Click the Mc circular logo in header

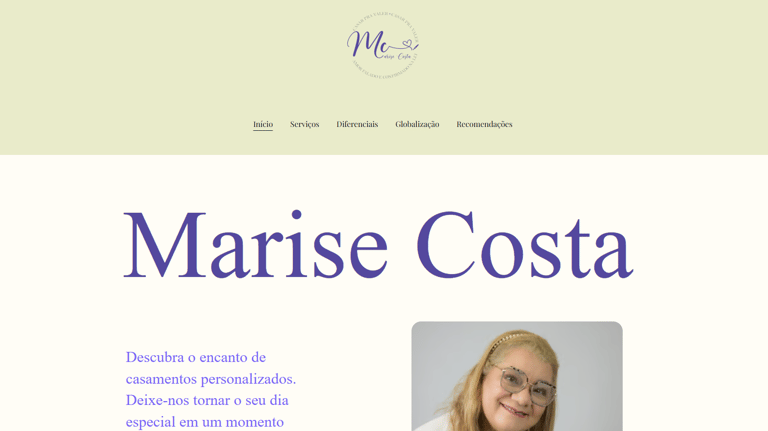pos(383,46)
